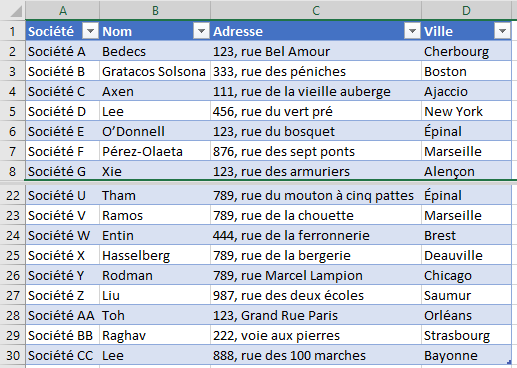Select cell with 789, rue Marcel Lampion
The image size is (517, 368).
click(316, 275)
